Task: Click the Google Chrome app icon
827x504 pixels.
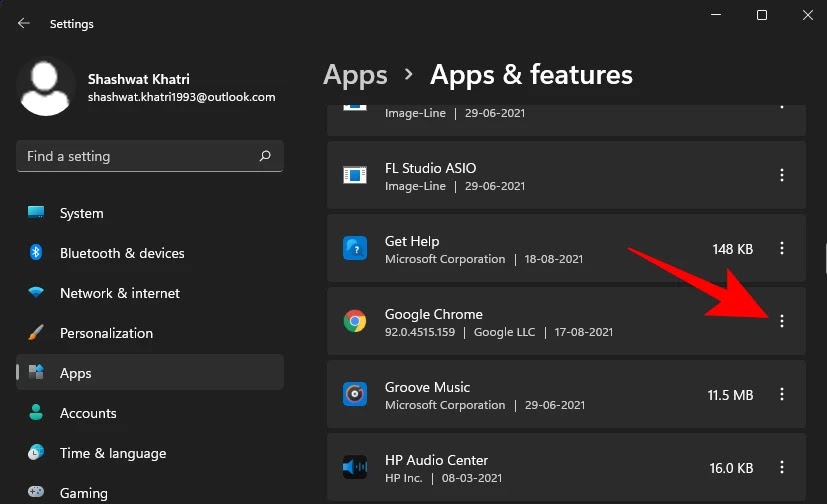Action: [x=355, y=321]
